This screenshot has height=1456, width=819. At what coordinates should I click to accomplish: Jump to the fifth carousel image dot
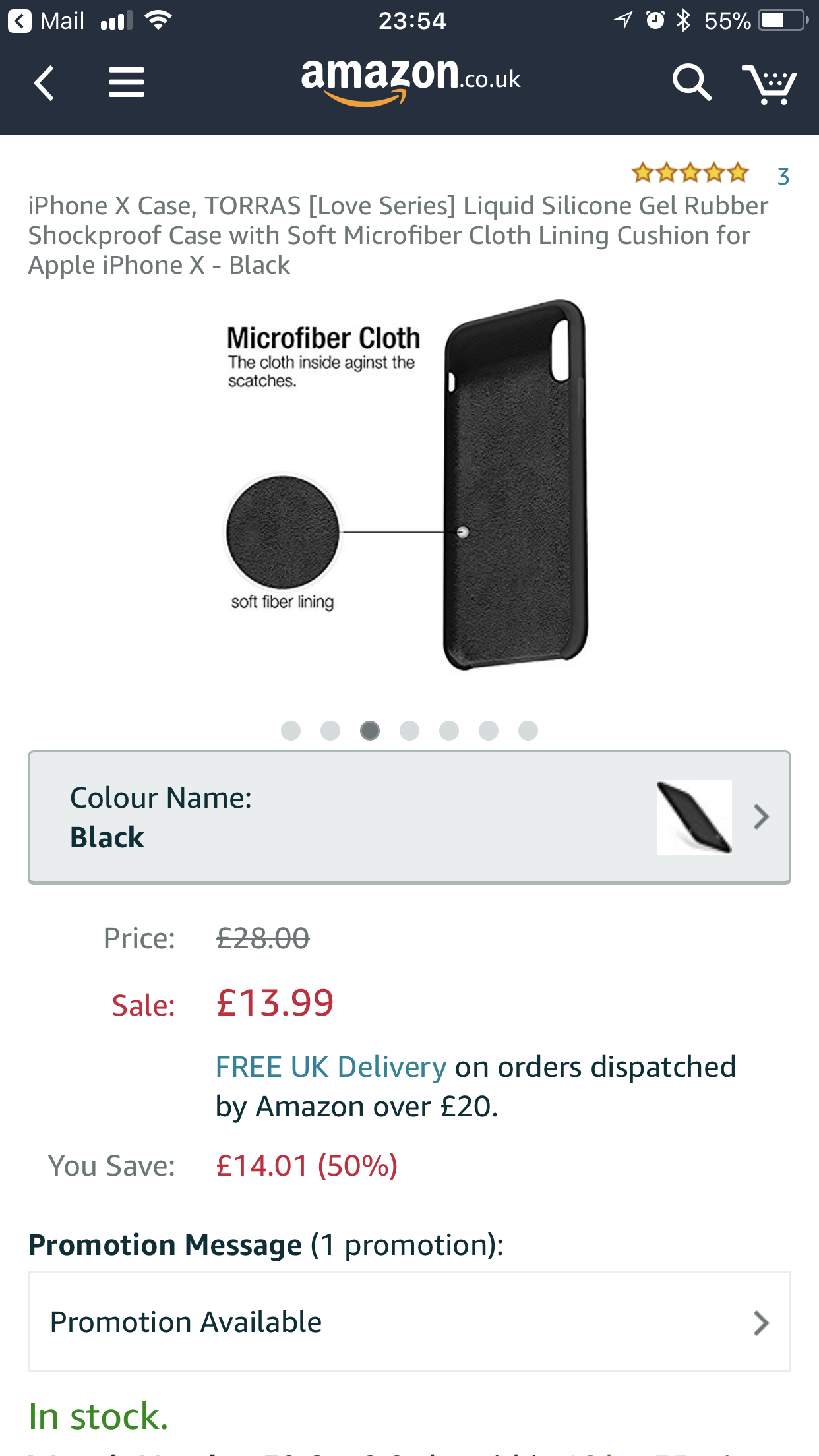[x=449, y=731]
